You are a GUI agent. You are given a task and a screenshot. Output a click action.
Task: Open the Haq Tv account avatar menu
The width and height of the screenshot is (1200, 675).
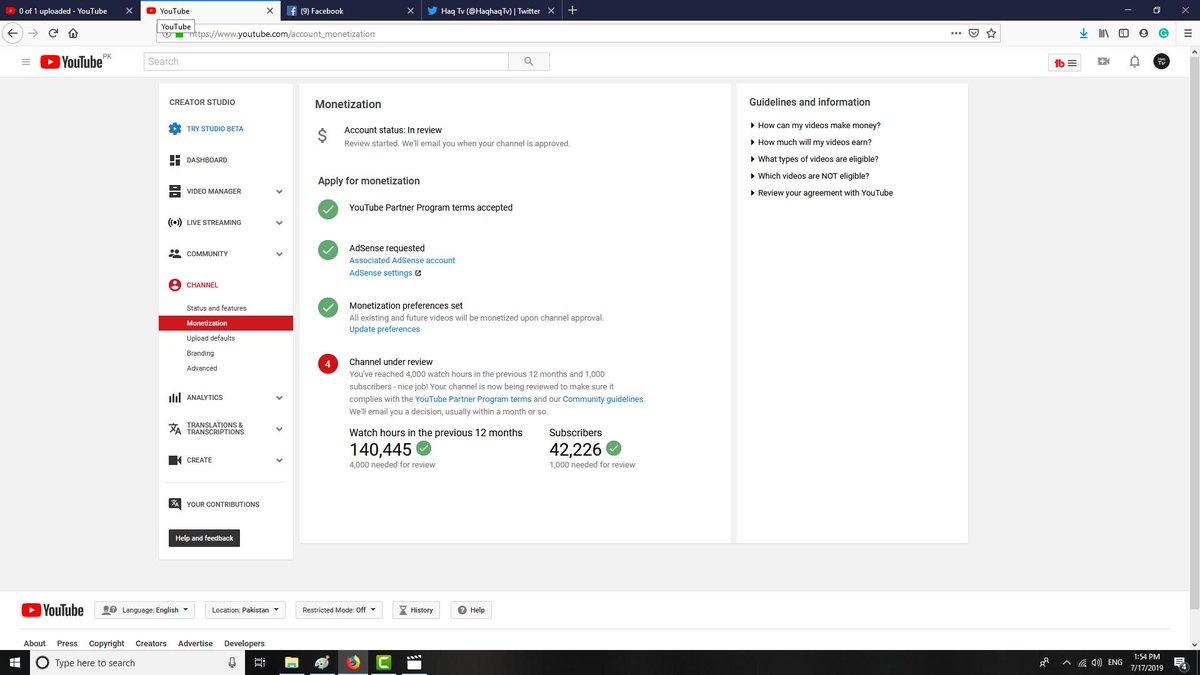click(1161, 62)
